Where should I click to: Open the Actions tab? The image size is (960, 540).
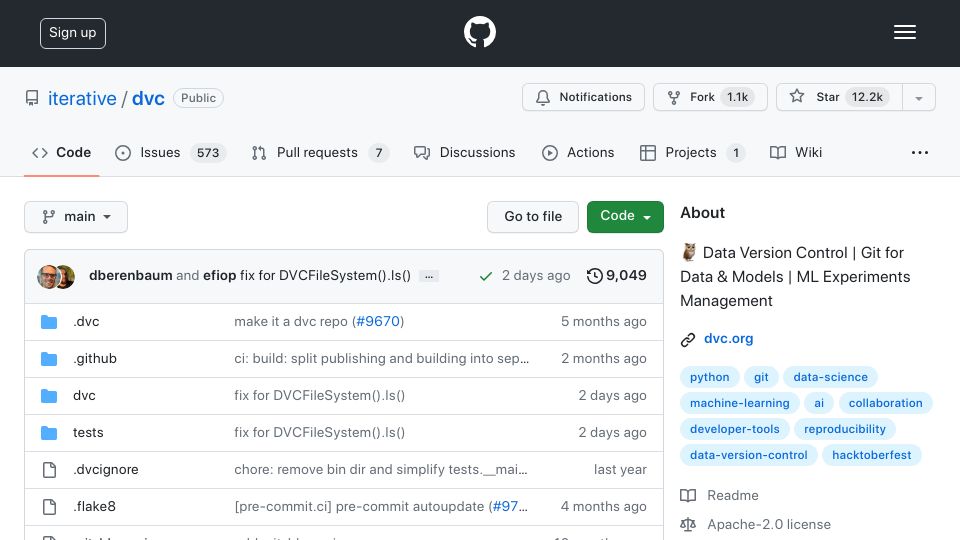point(578,152)
